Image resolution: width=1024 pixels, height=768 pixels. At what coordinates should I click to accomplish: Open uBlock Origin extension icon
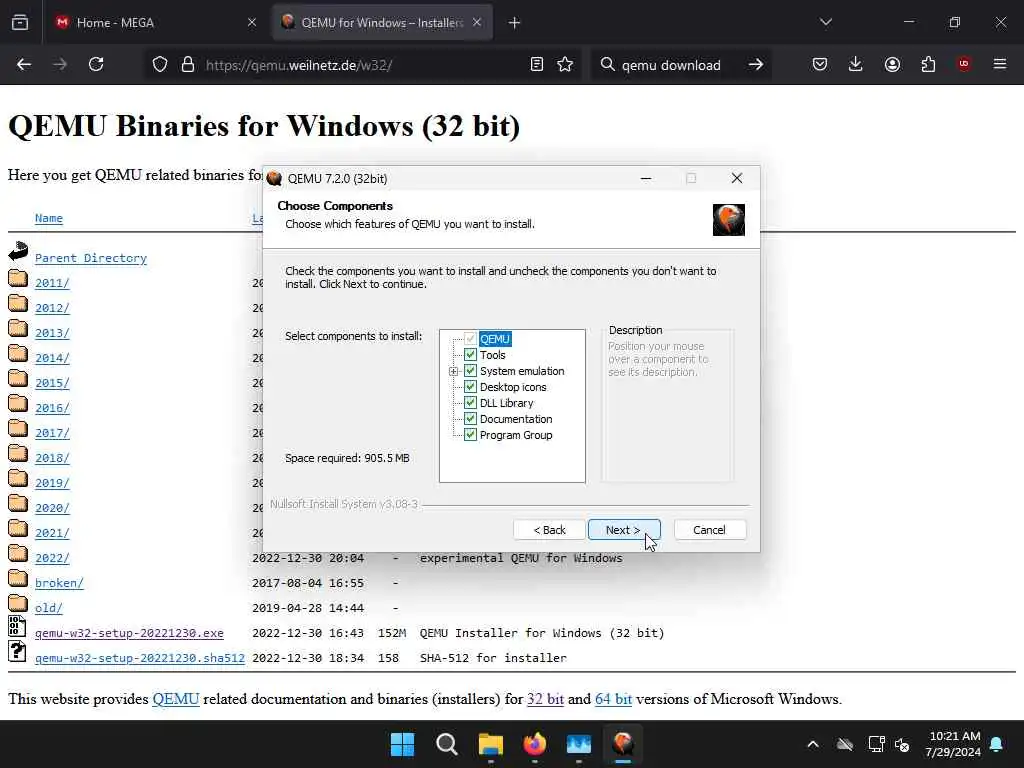coord(964,65)
